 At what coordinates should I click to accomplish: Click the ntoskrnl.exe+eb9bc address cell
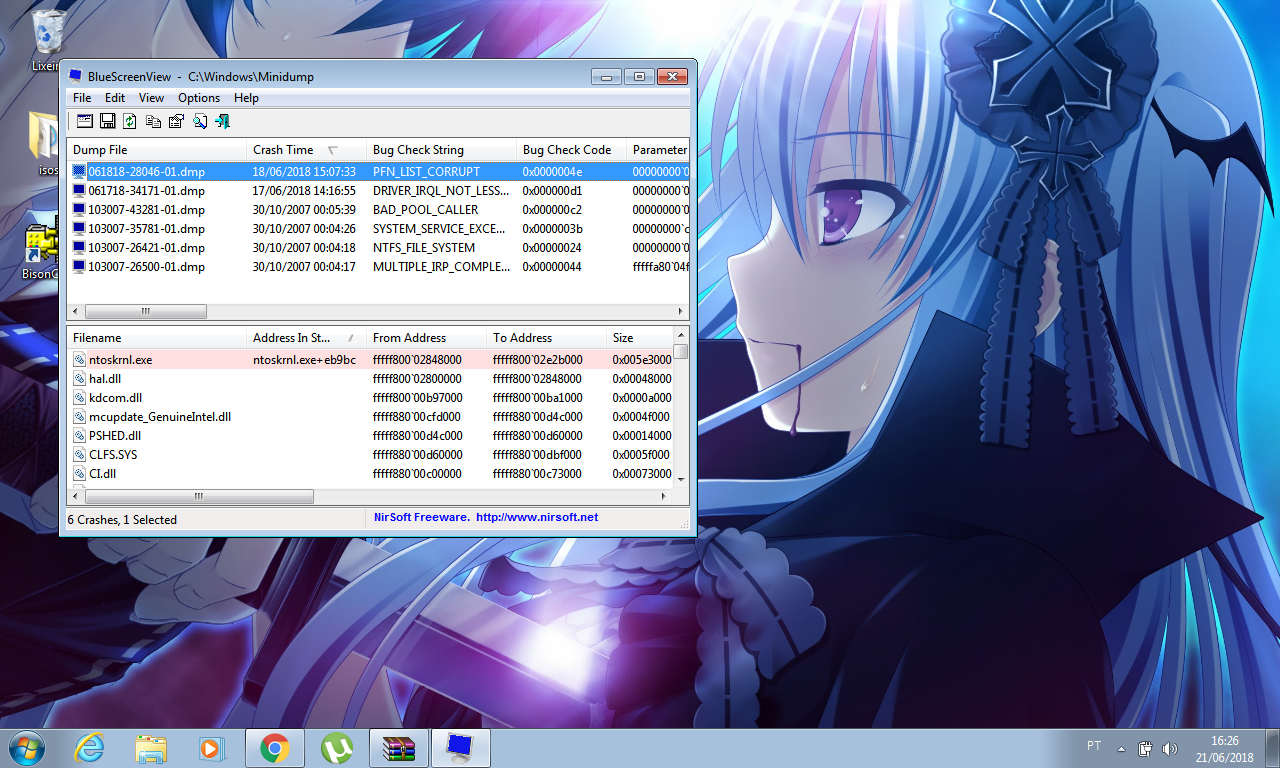pos(304,360)
